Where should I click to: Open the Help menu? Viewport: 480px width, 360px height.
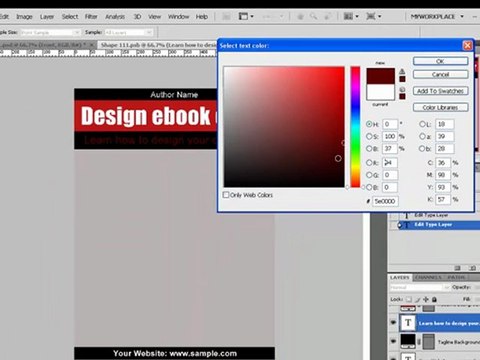[x=202, y=17]
